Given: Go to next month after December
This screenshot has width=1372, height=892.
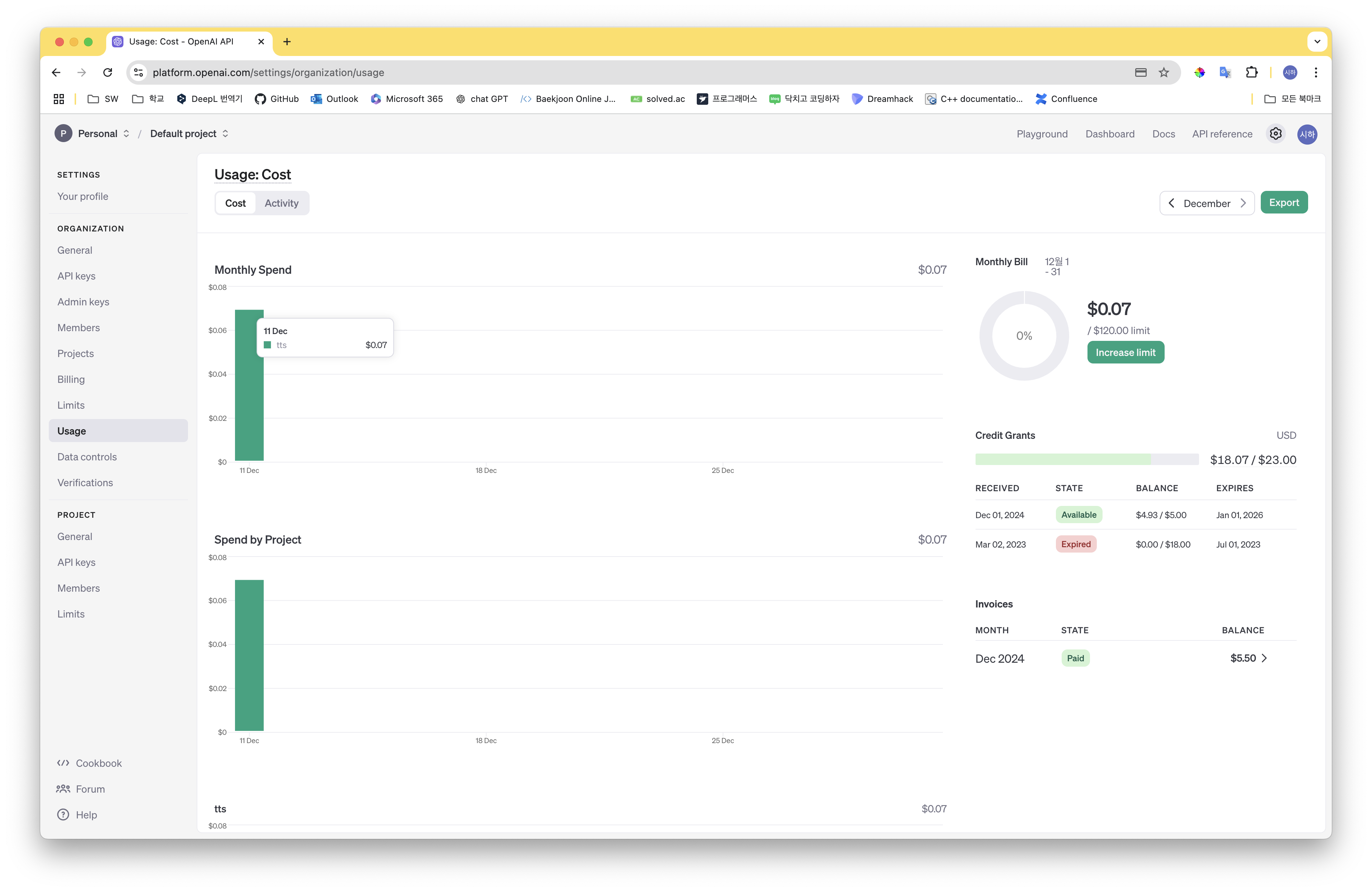Looking at the screenshot, I should pos(1243,203).
